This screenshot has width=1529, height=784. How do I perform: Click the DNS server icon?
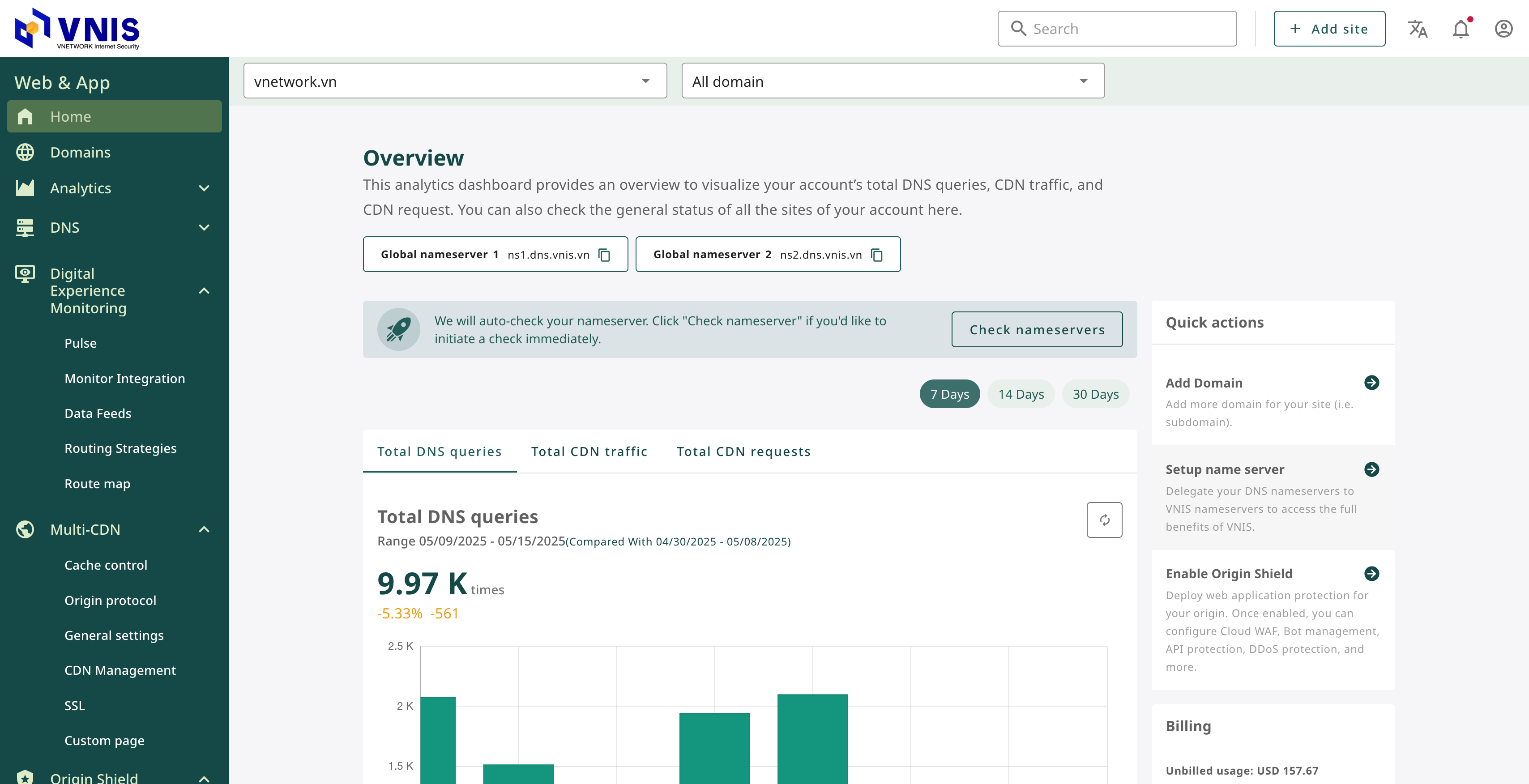pyautogui.click(x=25, y=227)
